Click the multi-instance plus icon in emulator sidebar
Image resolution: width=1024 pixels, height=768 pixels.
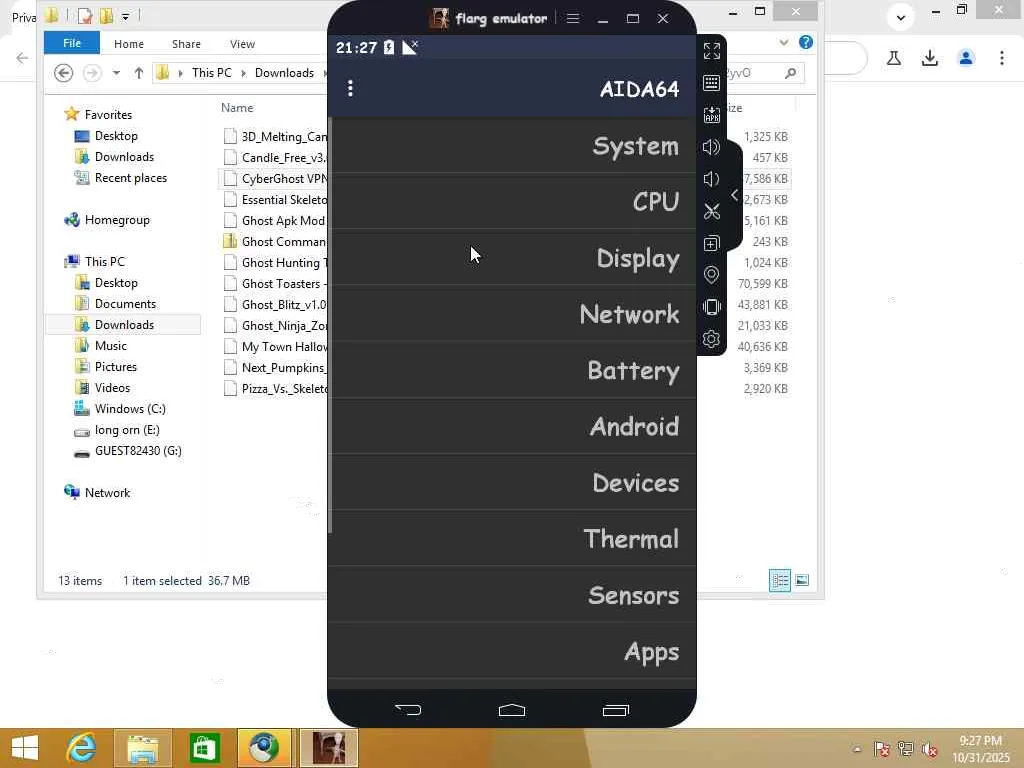point(712,243)
